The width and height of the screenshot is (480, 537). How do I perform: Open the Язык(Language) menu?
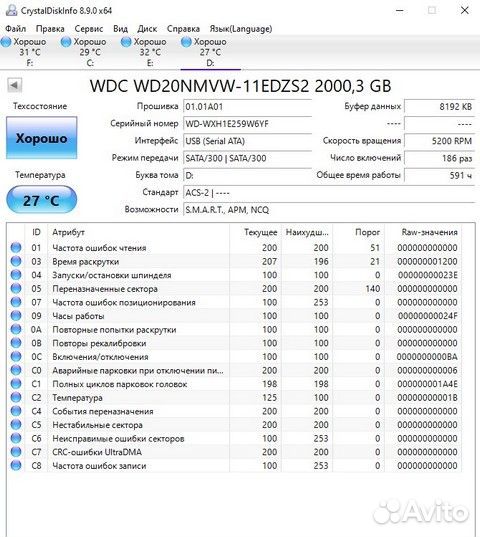point(241,29)
